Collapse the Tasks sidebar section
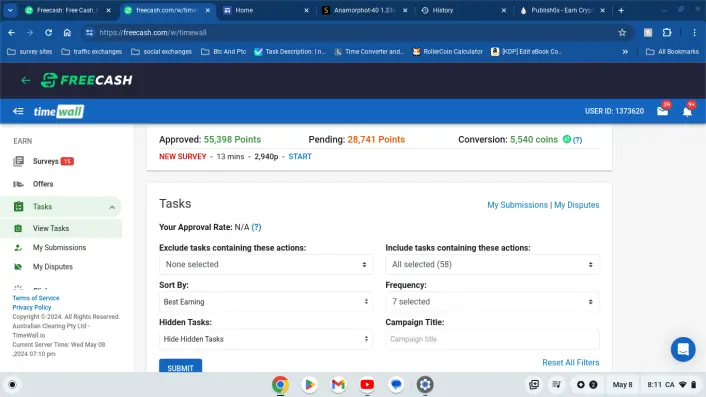The image size is (706, 397). click(112, 207)
